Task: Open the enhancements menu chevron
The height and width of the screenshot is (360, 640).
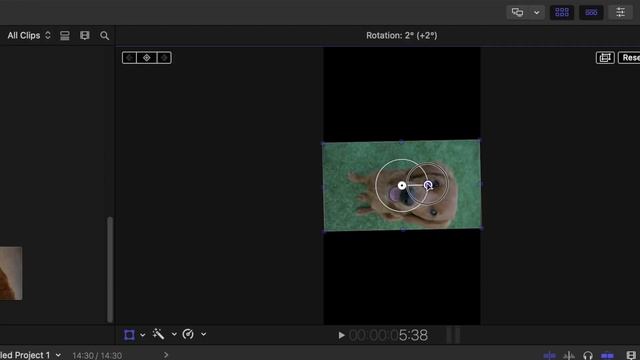Action: [x=174, y=335]
